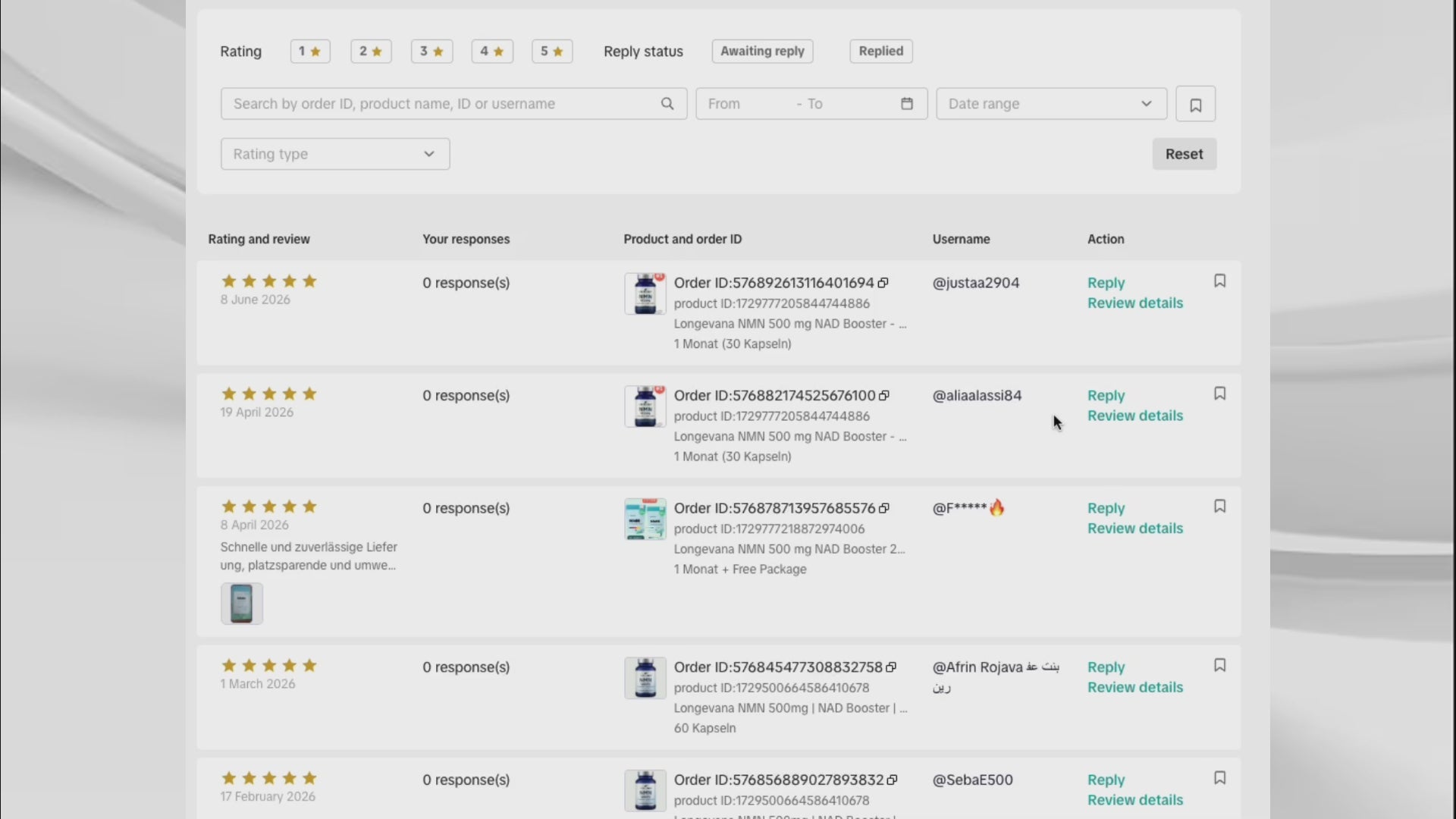Open the review photo thumbnail
1456x819 pixels.
pos(242,604)
